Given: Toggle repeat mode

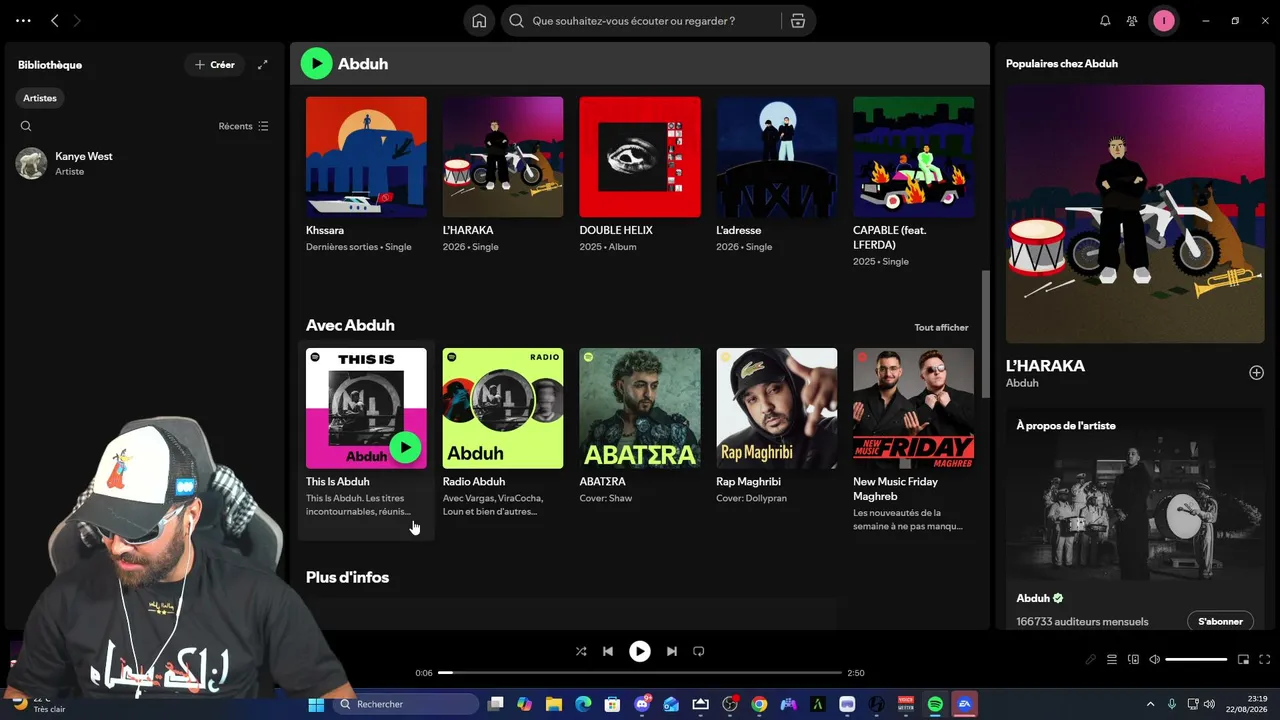Looking at the screenshot, I should (699, 651).
